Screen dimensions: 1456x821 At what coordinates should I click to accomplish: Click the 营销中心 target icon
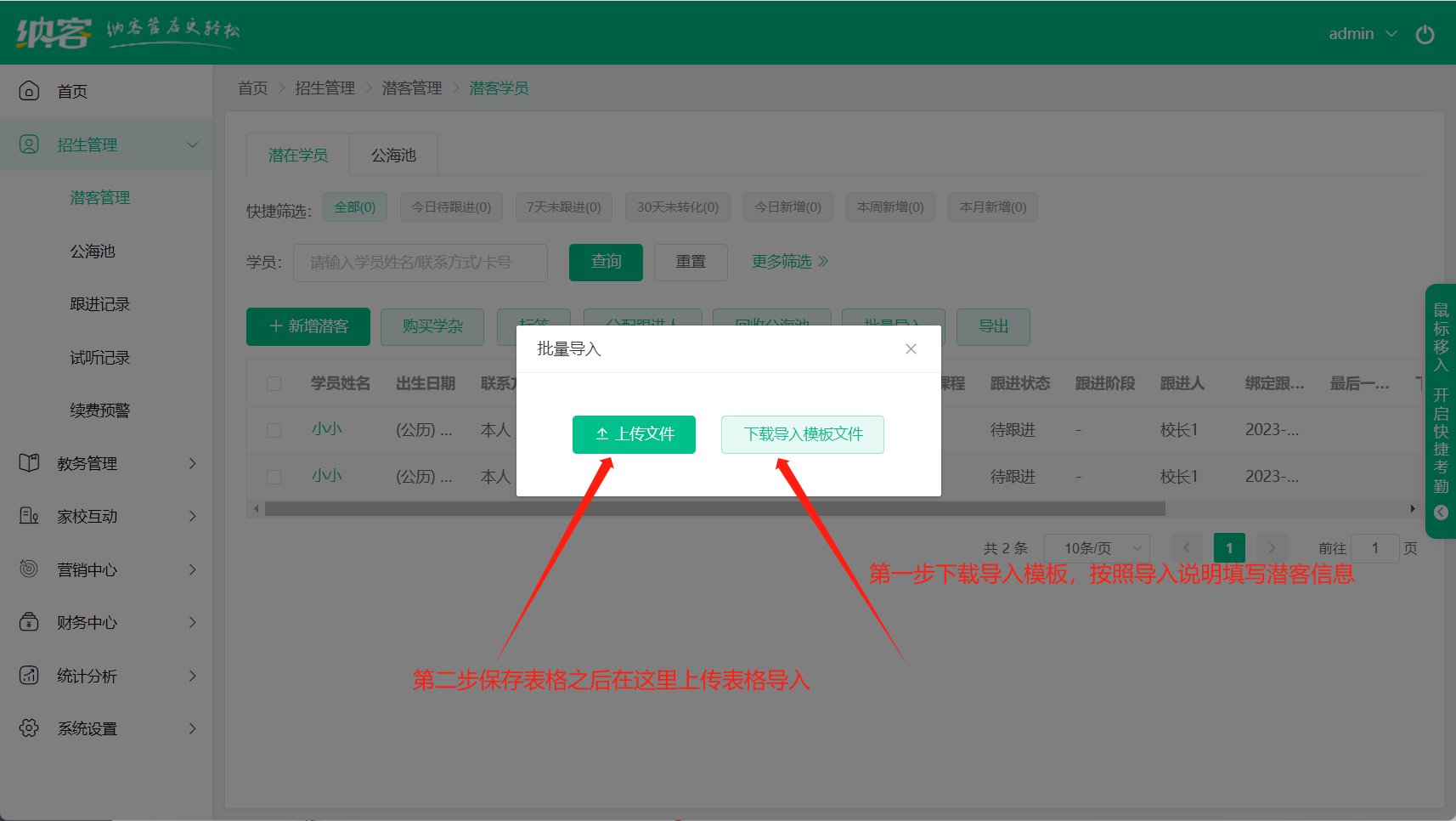click(x=29, y=569)
